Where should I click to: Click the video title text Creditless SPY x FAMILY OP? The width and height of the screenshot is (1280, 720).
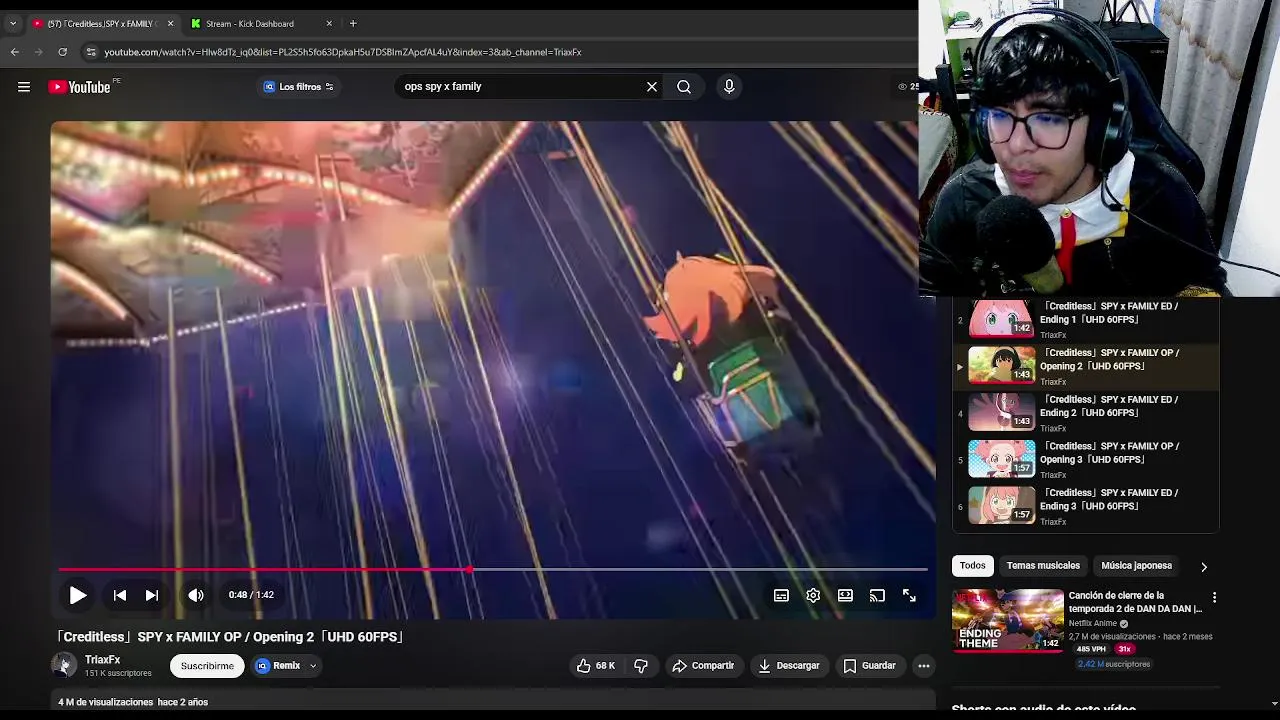click(x=230, y=637)
